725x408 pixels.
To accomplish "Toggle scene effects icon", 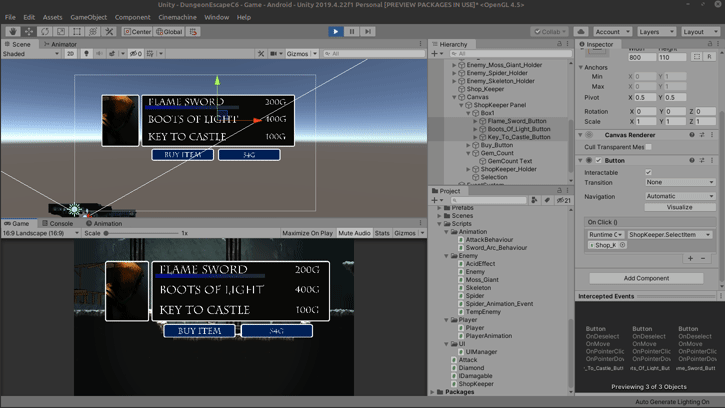I will [112, 54].
